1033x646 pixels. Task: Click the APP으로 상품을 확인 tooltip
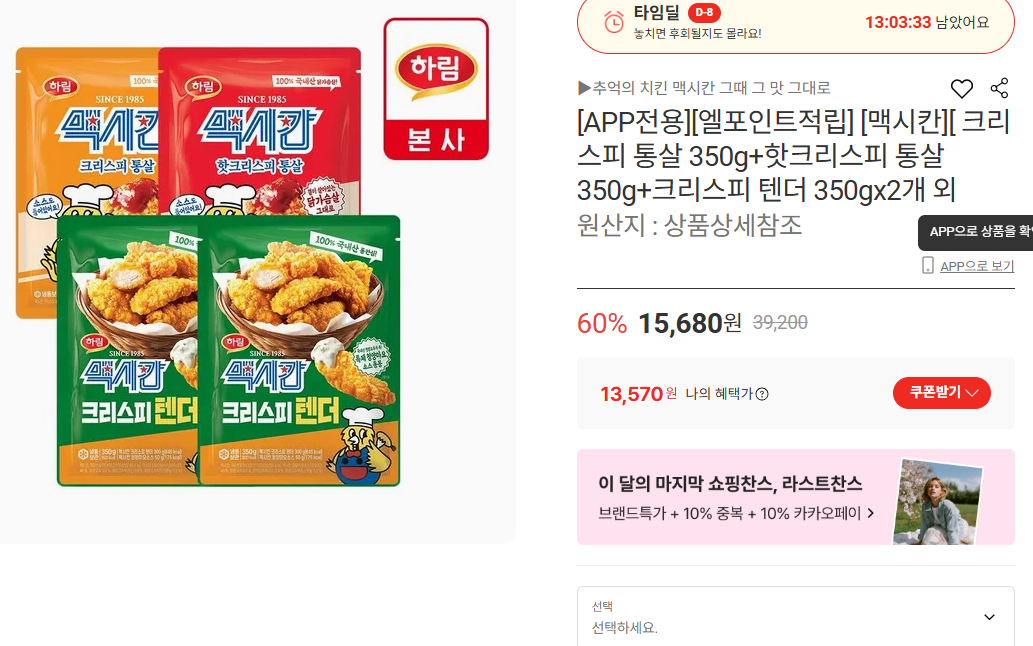976,232
